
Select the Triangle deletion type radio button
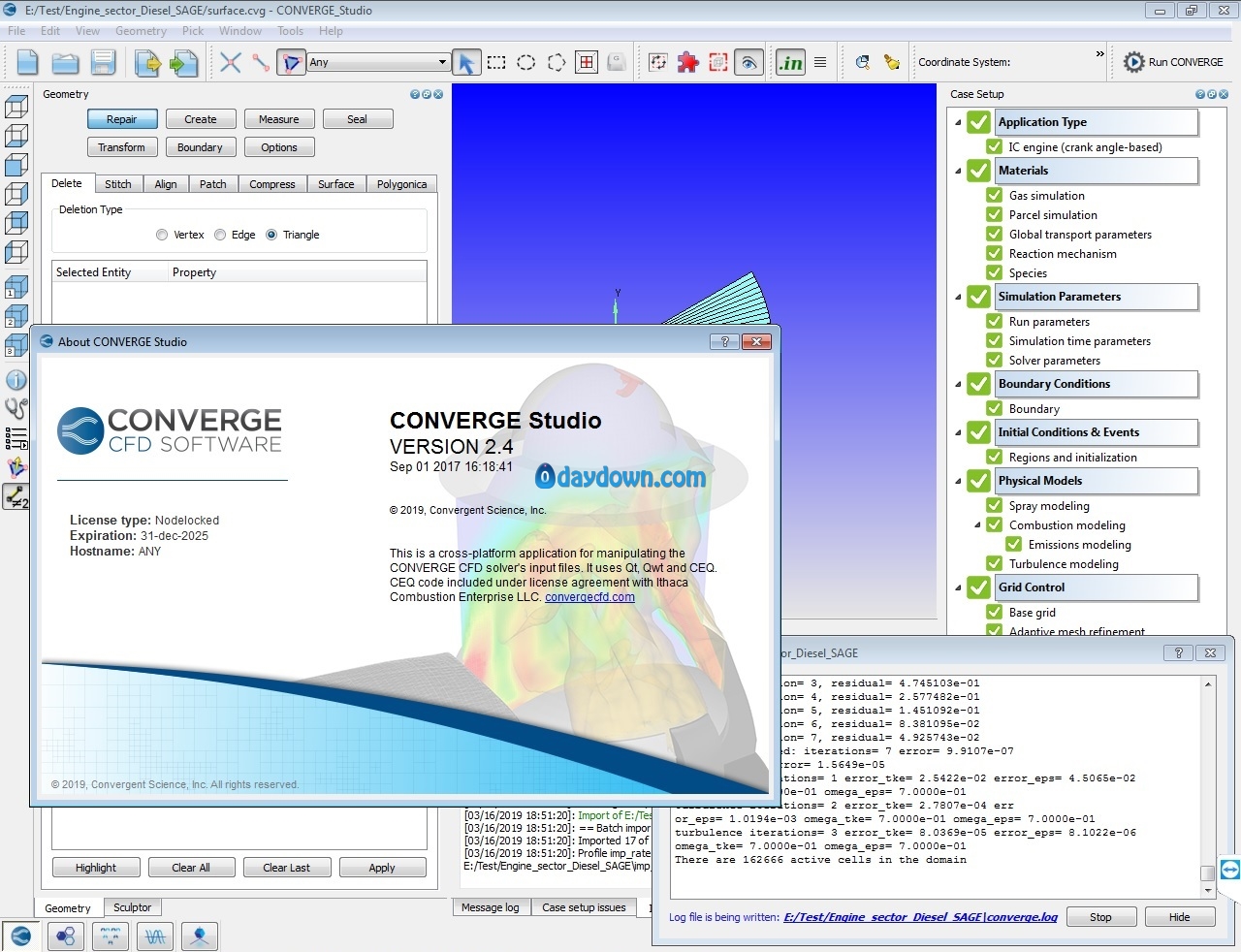(271, 235)
